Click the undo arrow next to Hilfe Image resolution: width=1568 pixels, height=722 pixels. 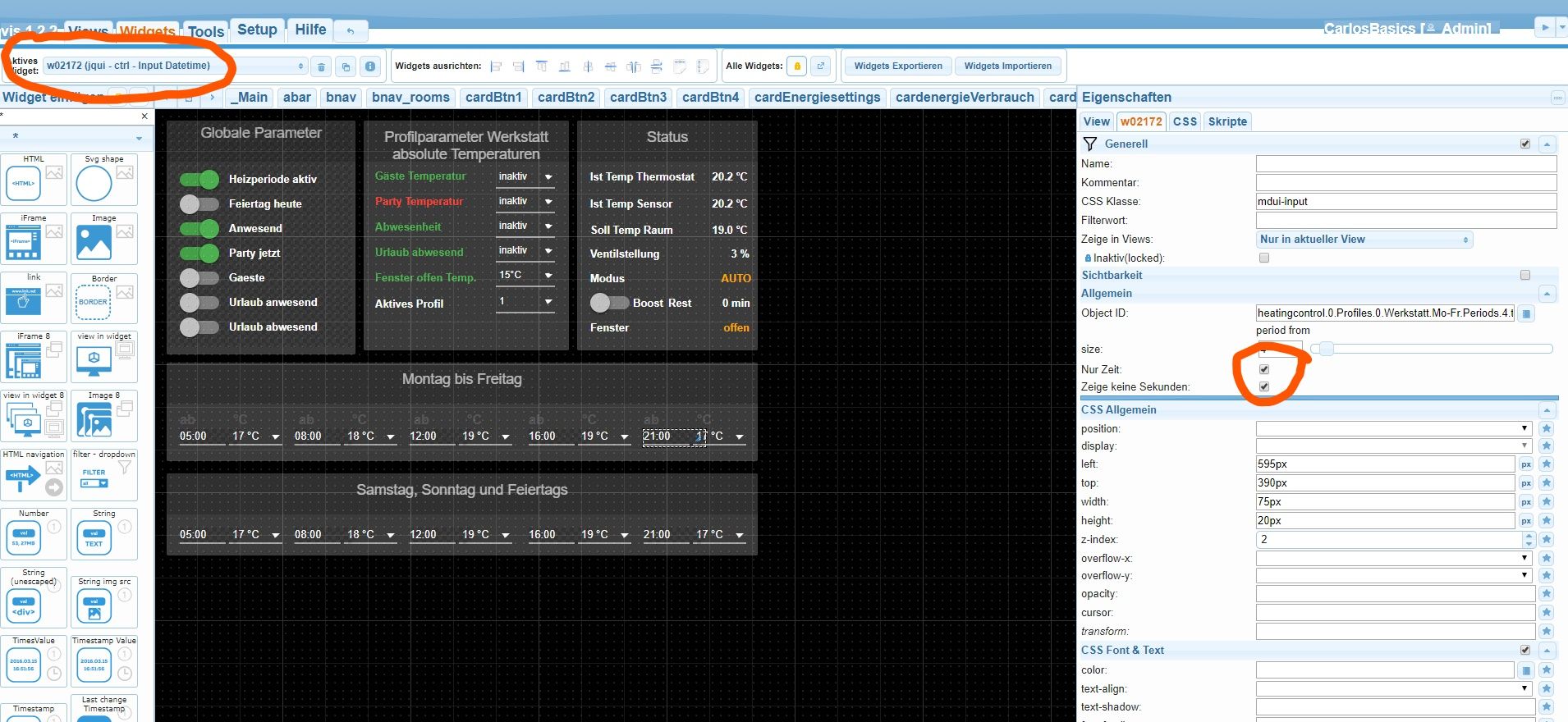pos(351,31)
